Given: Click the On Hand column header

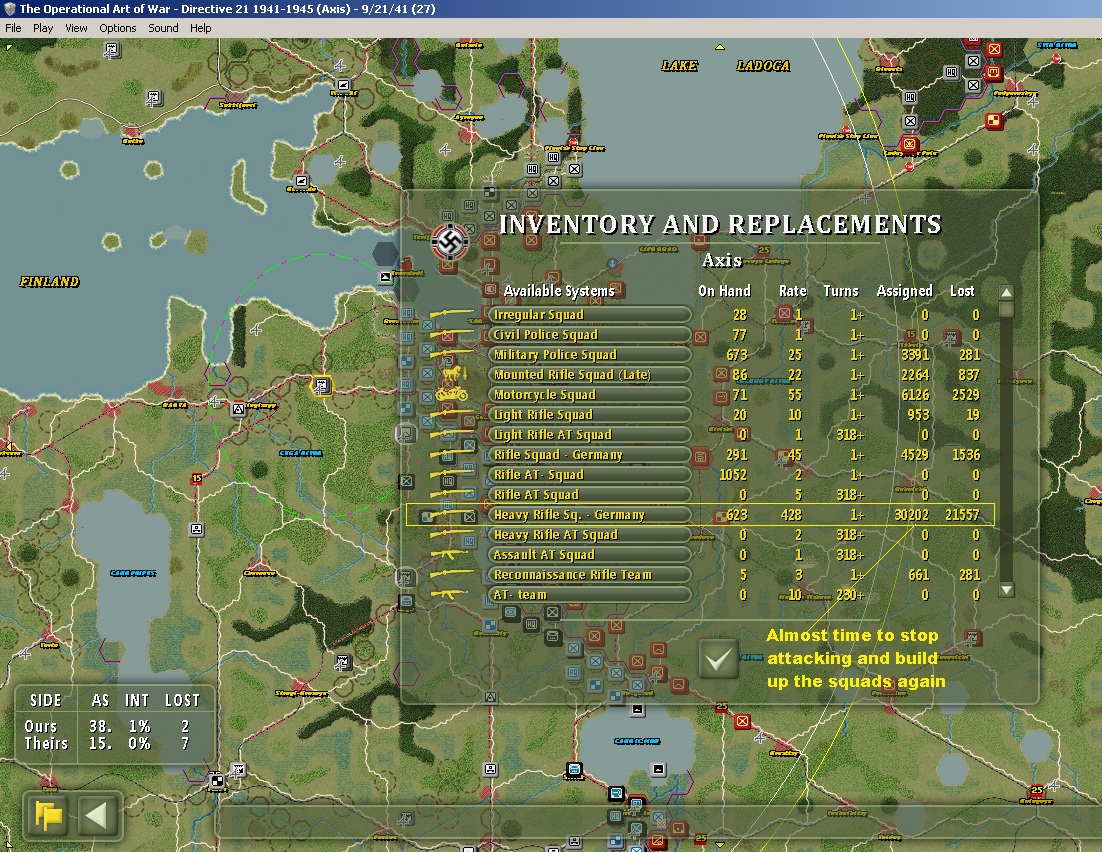Looking at the screenshot, I should point(724,291).
